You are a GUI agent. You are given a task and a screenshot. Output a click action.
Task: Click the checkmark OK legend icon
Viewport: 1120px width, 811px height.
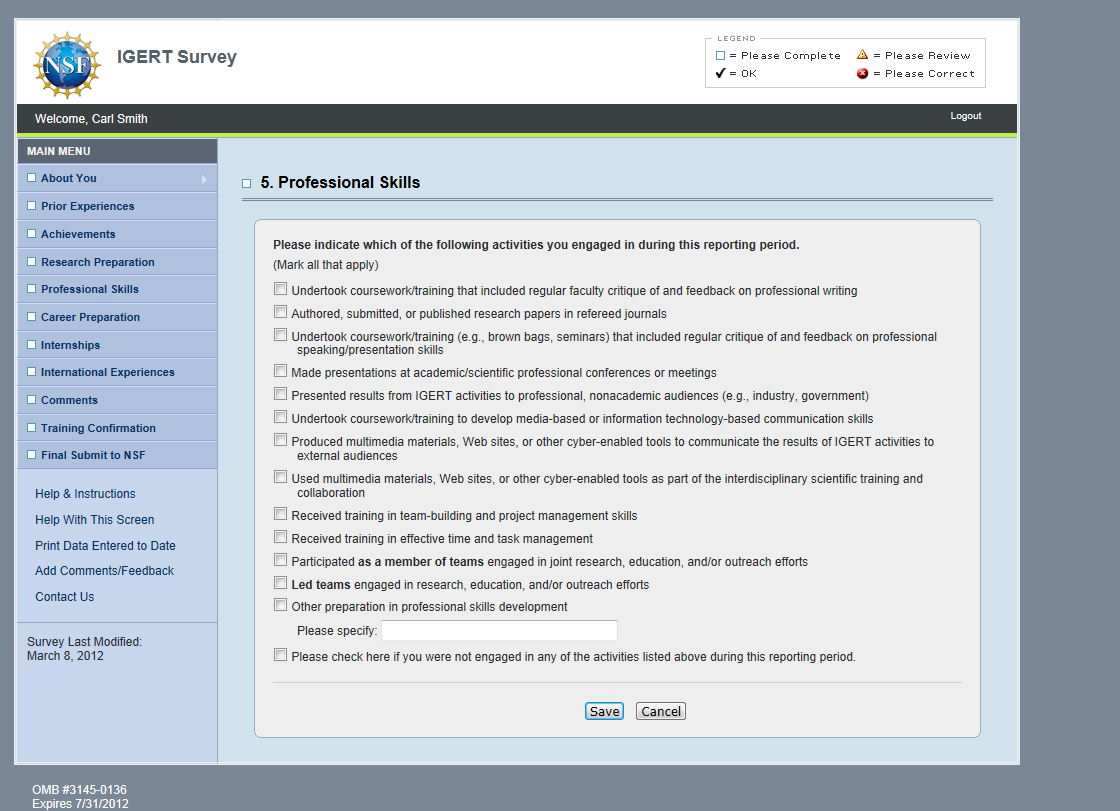pos(720,74)
